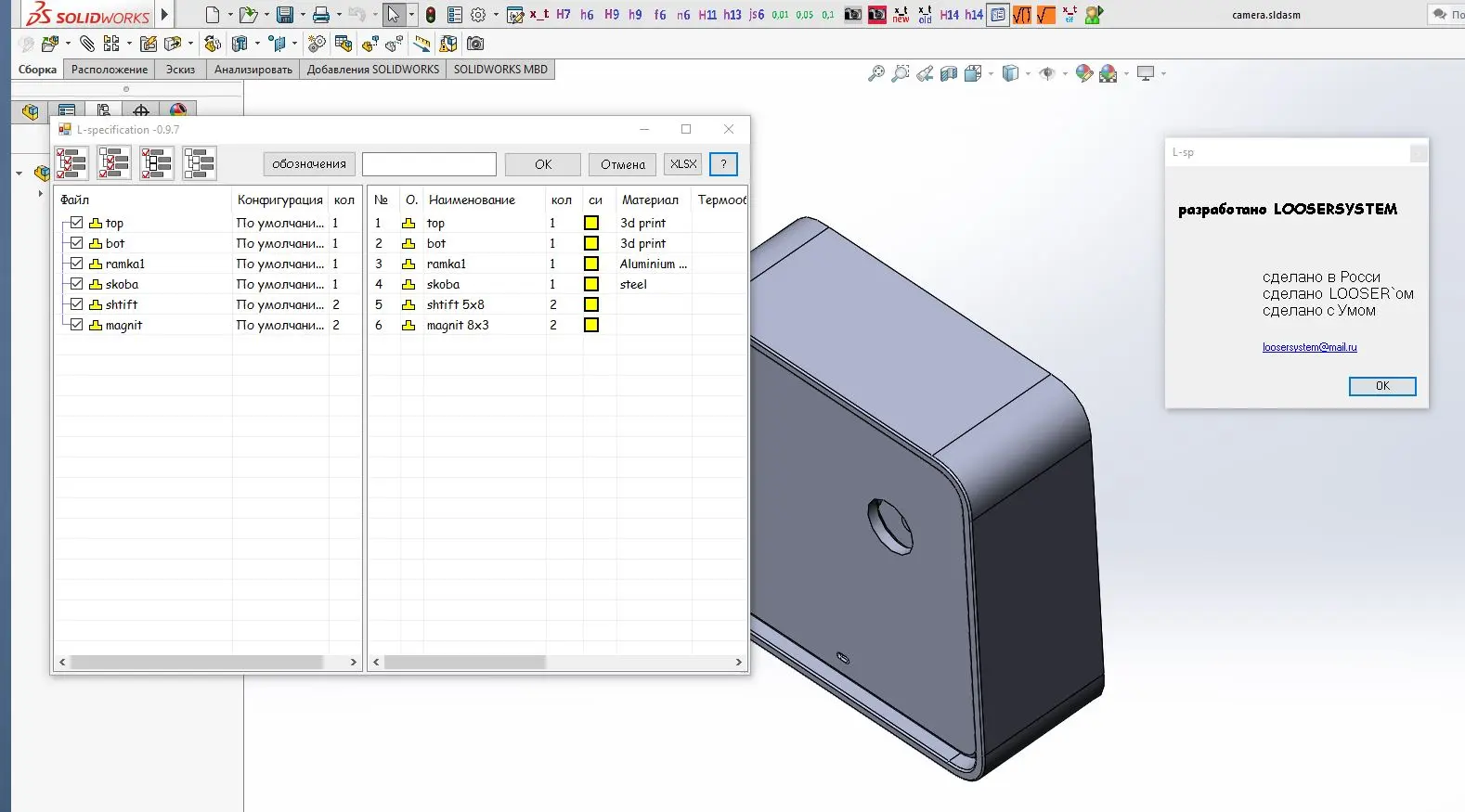
Task: Click the red camera macro icon
Action: 876,15
